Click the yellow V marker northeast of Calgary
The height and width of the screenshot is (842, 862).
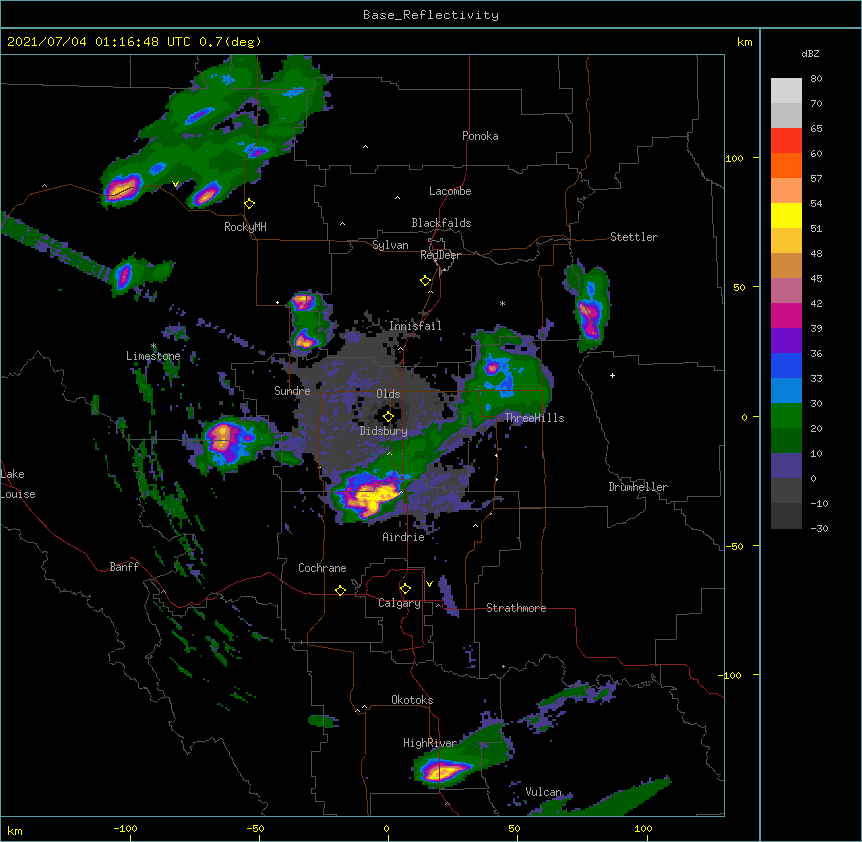click(429, 584)
